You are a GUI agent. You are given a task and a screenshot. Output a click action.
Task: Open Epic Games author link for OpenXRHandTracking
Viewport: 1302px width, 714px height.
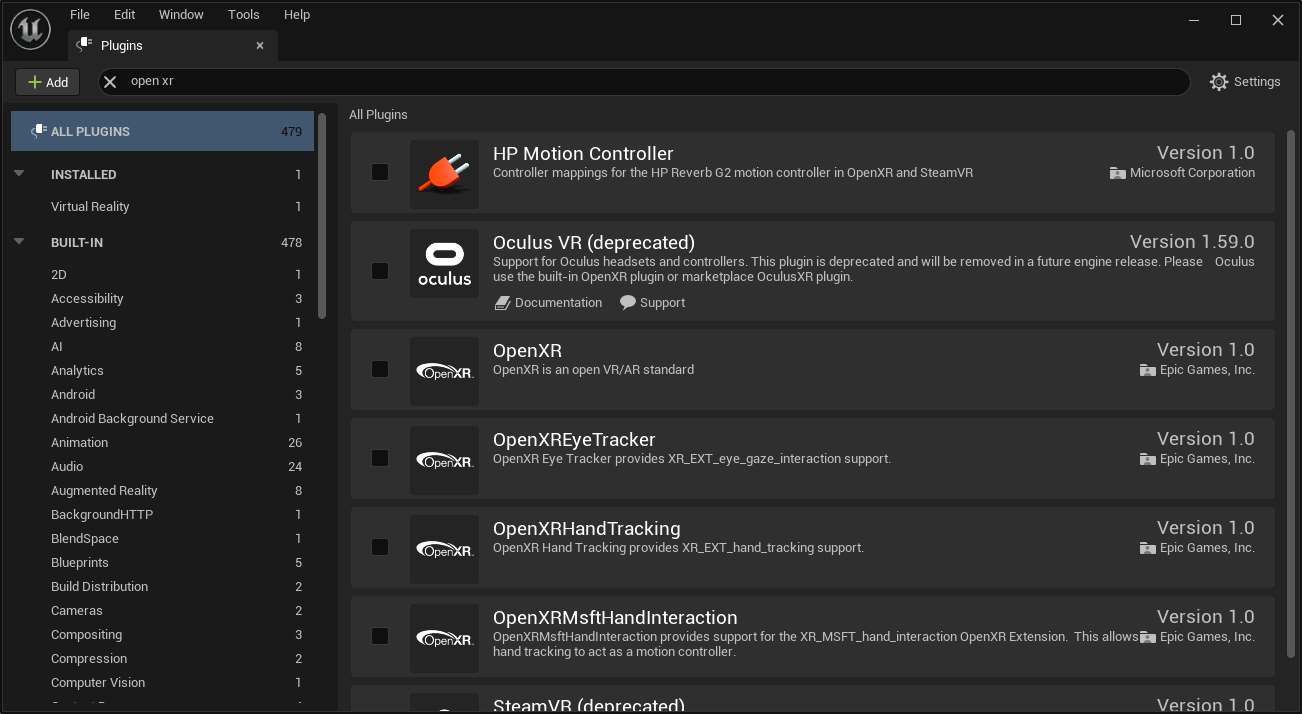tap(1197, 548)
